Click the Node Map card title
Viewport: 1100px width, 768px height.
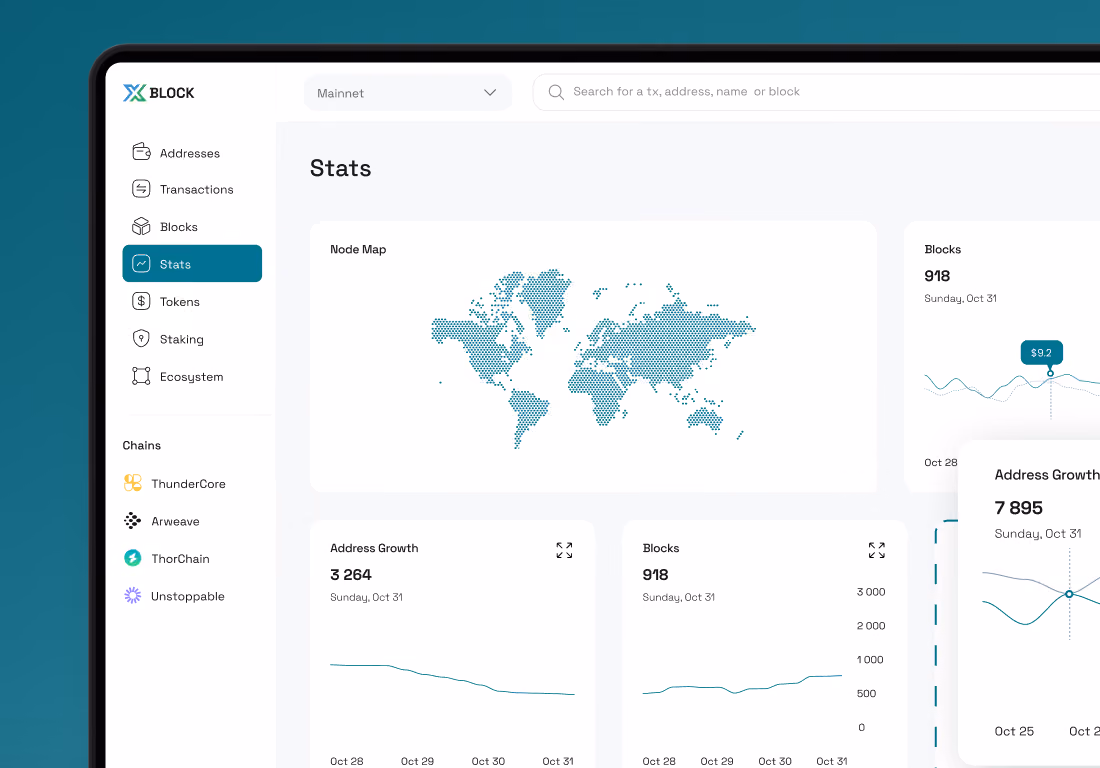pos(358,249)
